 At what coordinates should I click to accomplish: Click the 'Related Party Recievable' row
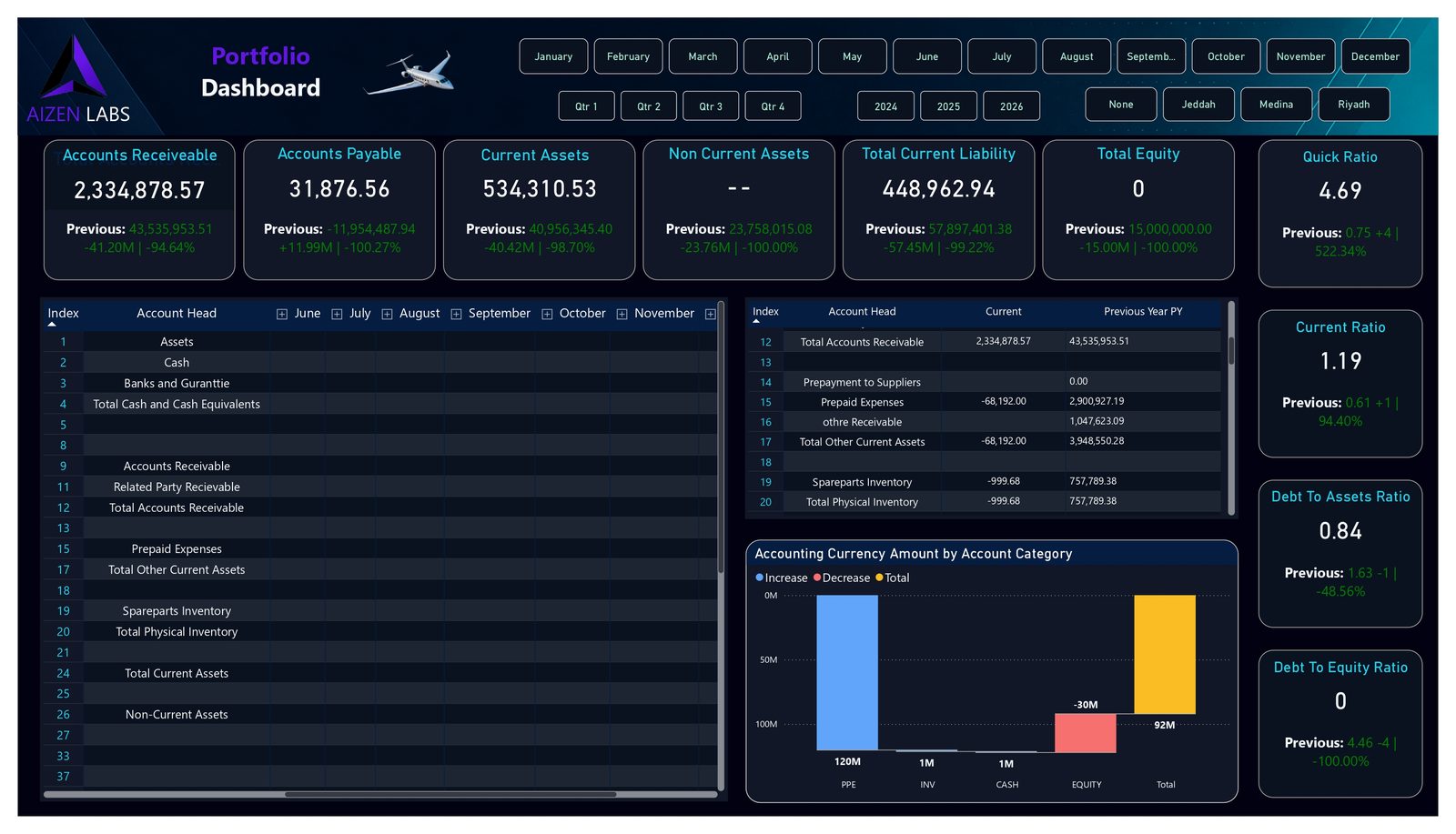tap(380, 487)
